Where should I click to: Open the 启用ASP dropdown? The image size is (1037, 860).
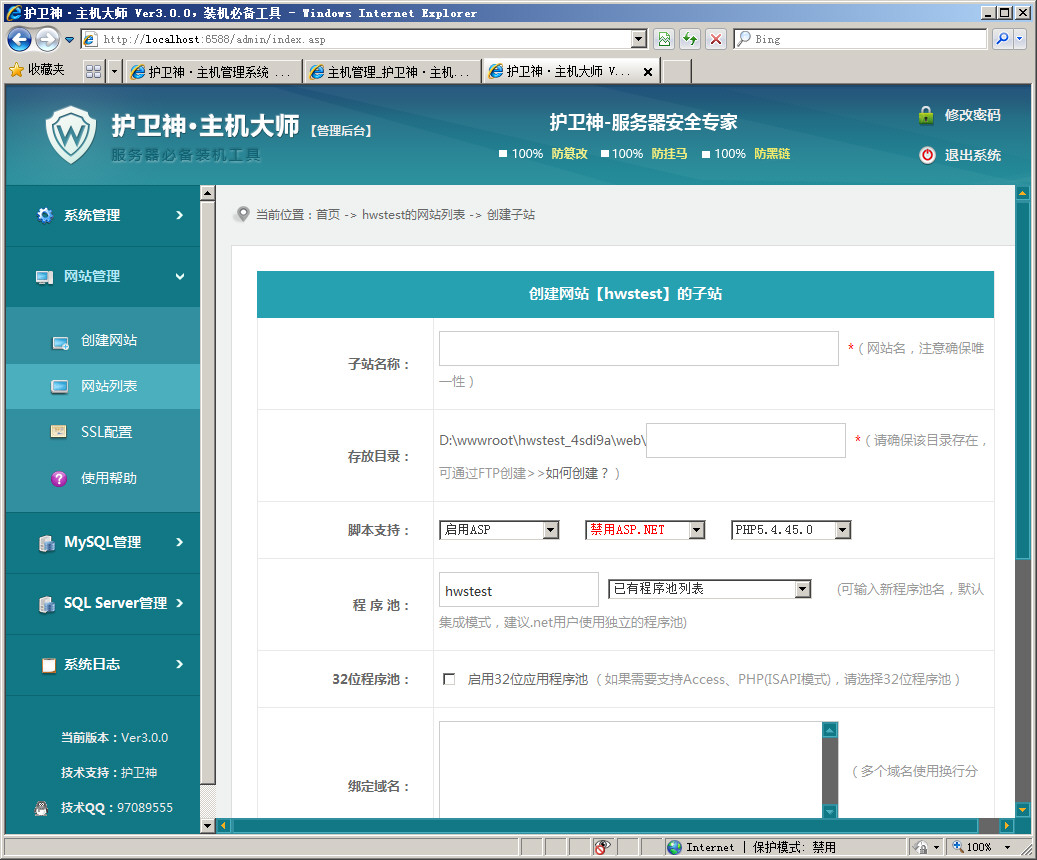pos(499,530)
